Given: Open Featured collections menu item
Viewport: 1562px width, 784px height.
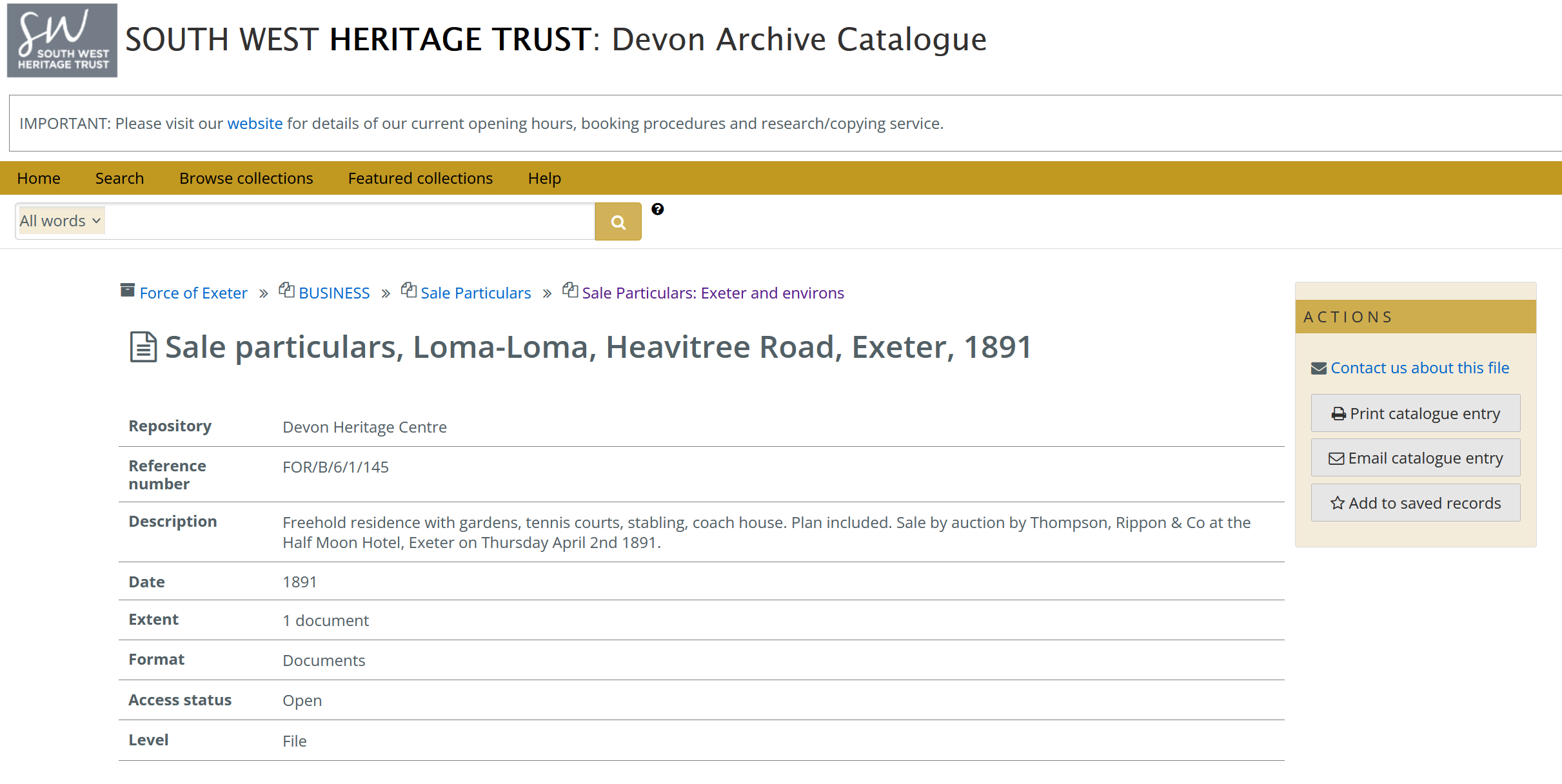Looking at the screenshot, I should click(x=420, y=178).
